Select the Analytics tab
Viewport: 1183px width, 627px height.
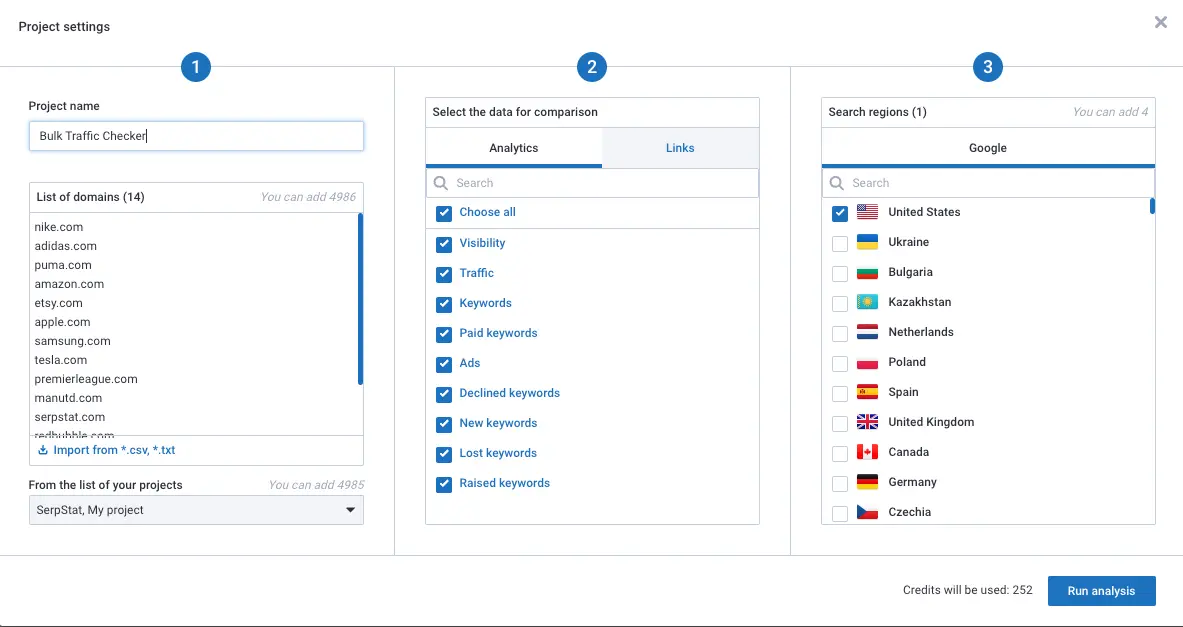click(x=514, y=148)
